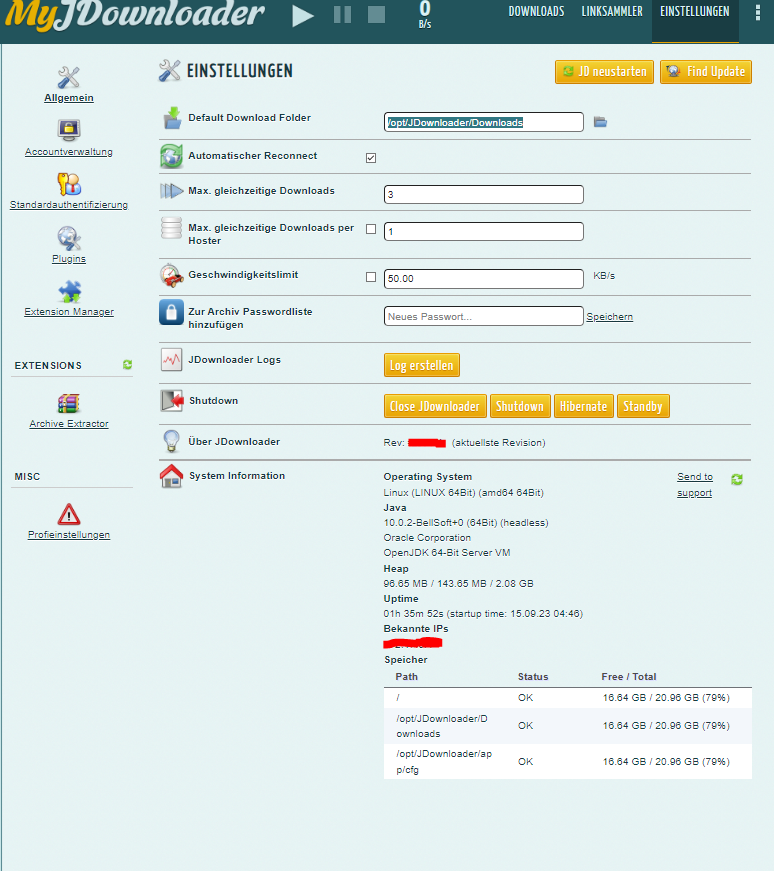
Task: Click the Automatischer Reconnect icon
Action: (171, 156)
